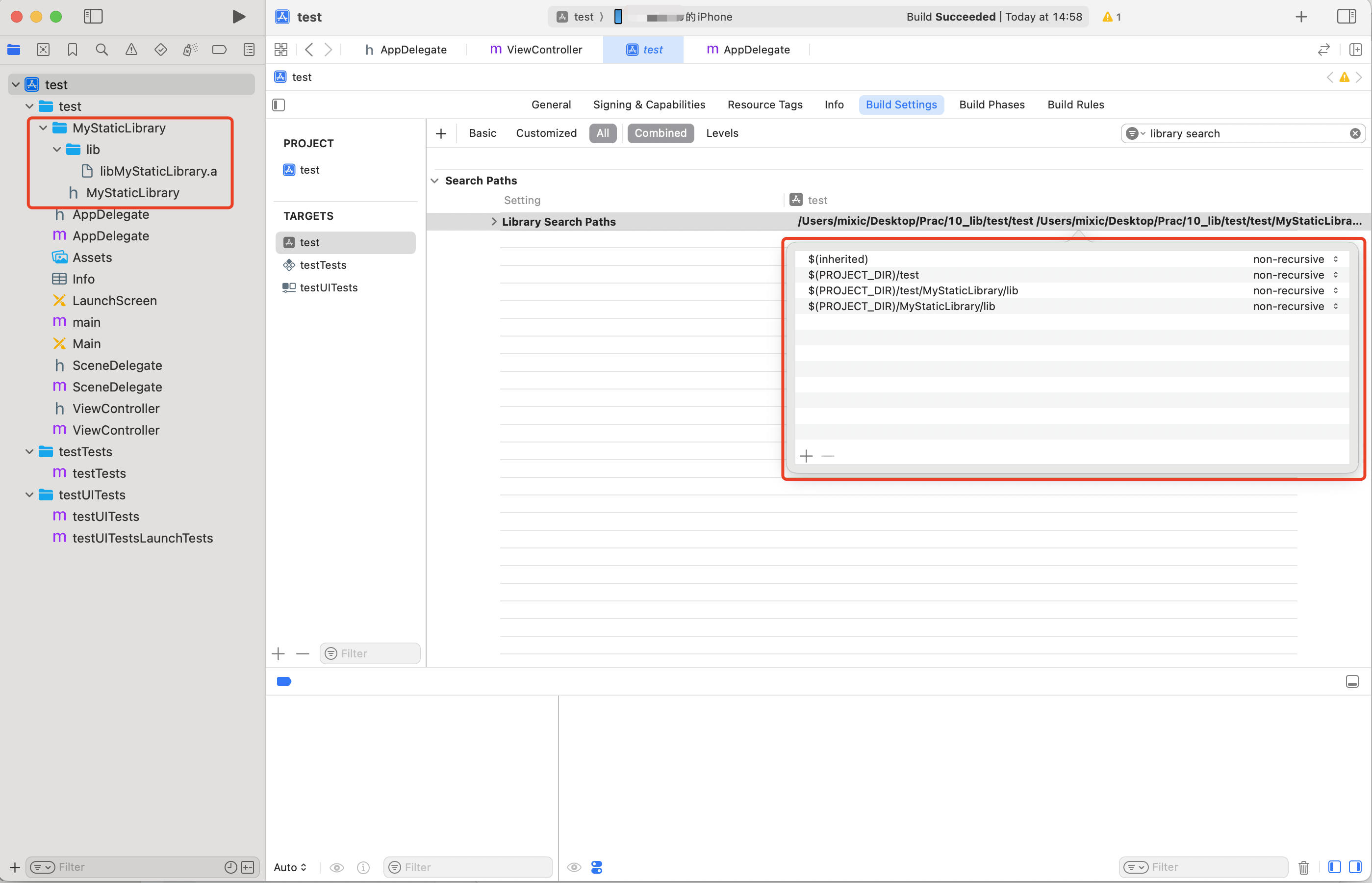Open the Breakpoint navigator icon
This screenshot has width=1372, height=883.
coord(220,50)
